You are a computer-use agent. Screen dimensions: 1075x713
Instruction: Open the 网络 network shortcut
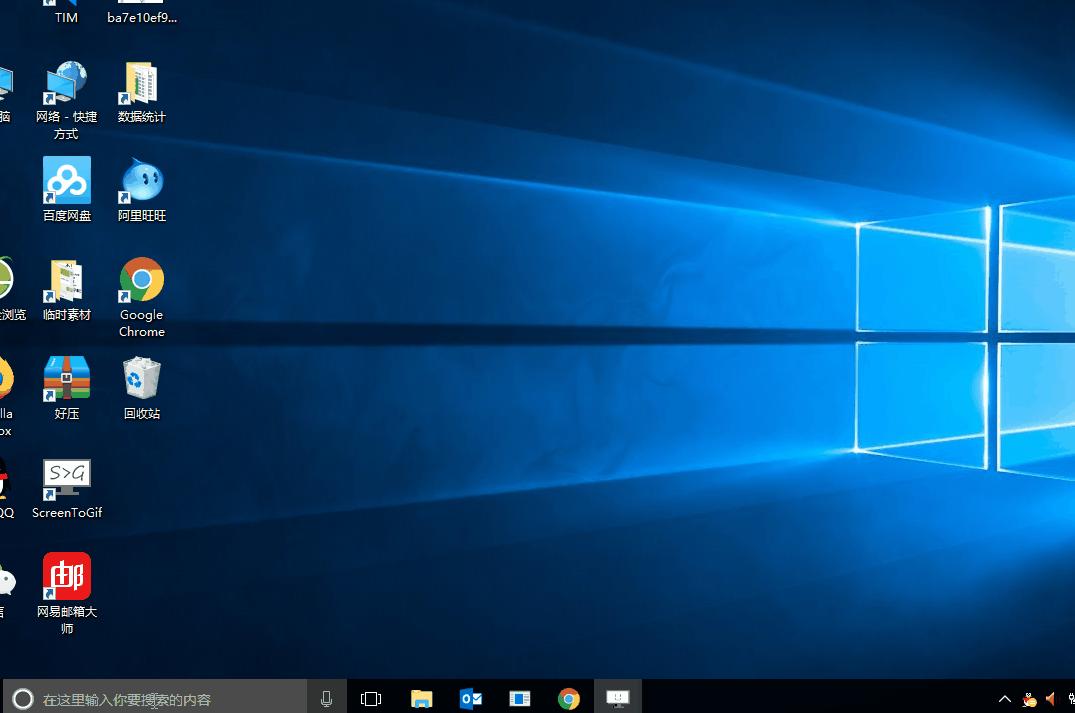click(66, 84)
